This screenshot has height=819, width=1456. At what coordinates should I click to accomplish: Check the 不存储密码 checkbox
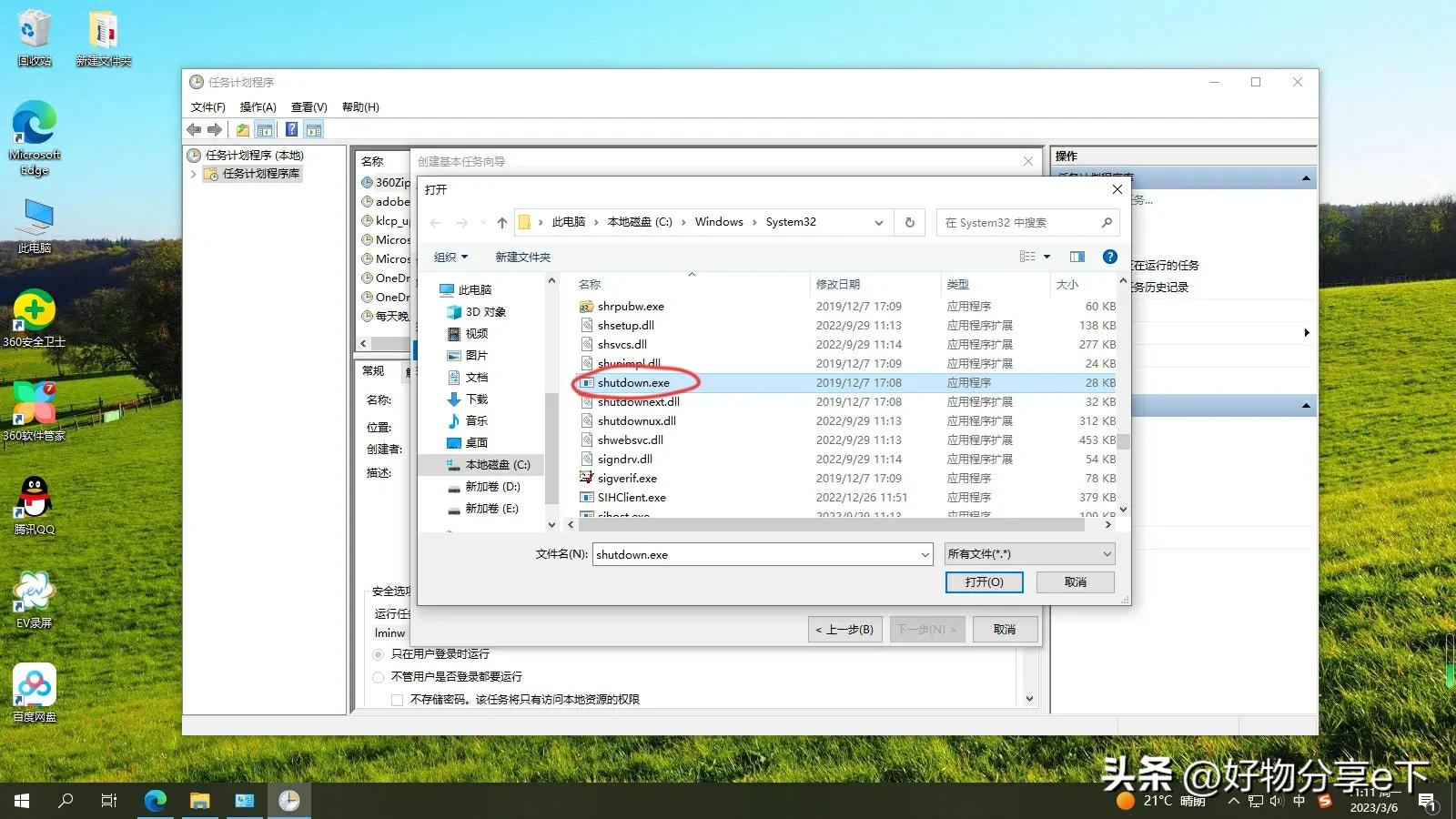[x=397, y=699]
